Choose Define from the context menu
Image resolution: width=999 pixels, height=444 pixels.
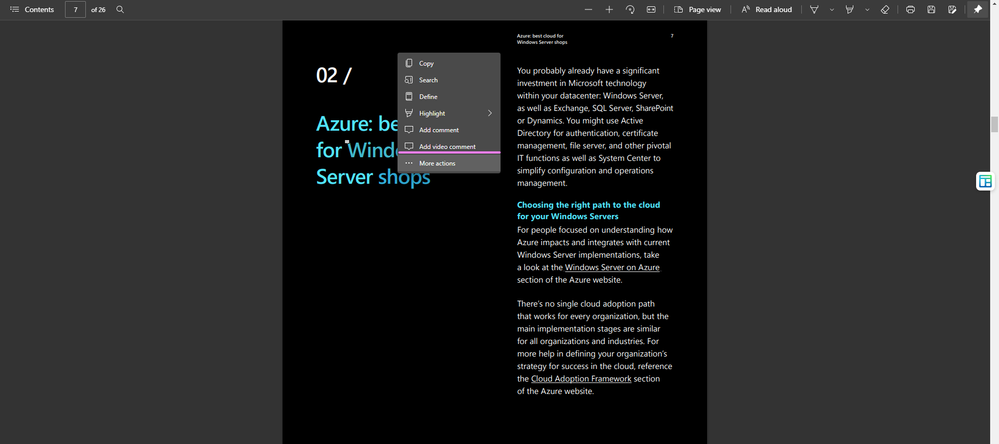449,96
